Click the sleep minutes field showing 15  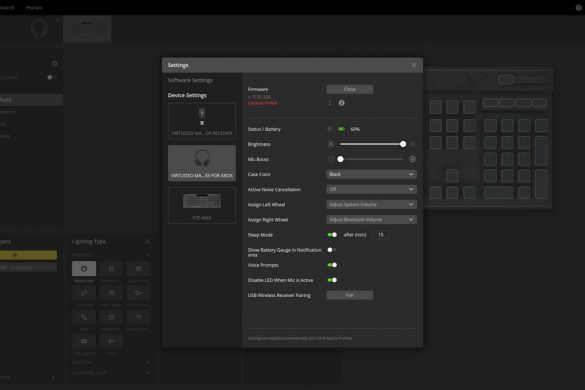381,235
